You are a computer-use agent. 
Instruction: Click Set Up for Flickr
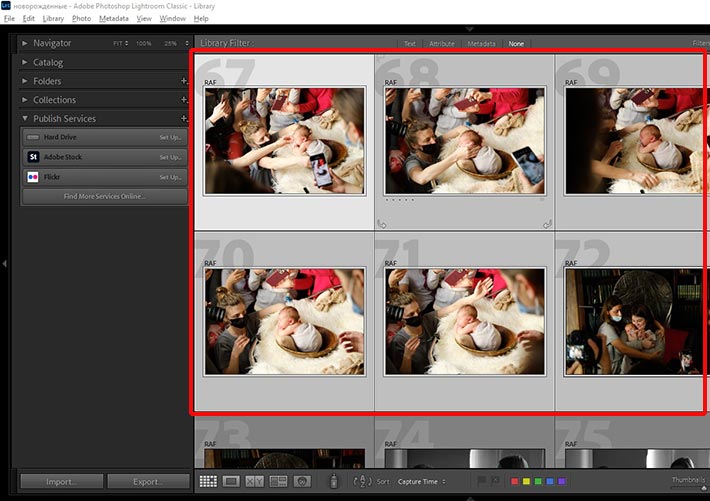170,177
